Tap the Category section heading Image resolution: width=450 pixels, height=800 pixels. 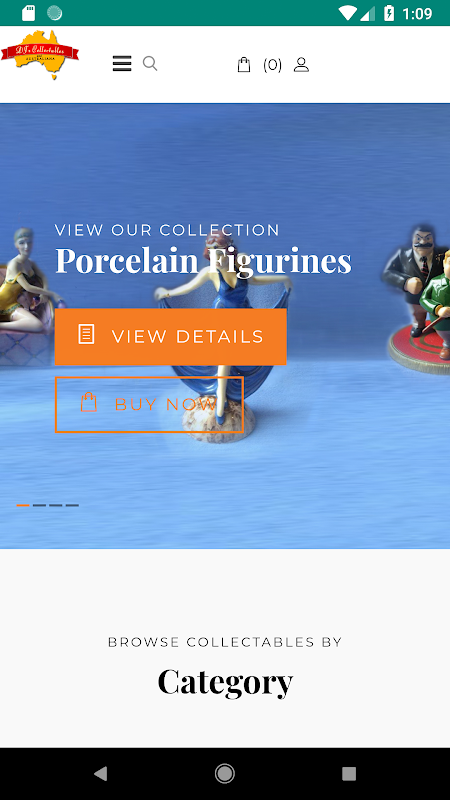[225, 682]
